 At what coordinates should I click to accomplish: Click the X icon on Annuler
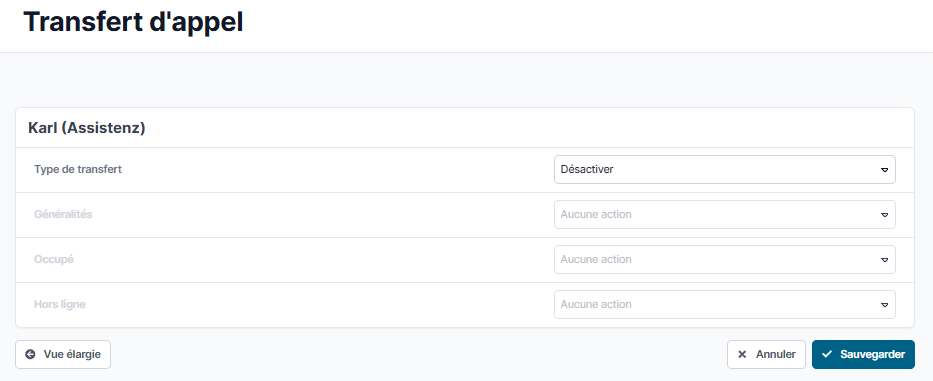click(x=742, y=355)
